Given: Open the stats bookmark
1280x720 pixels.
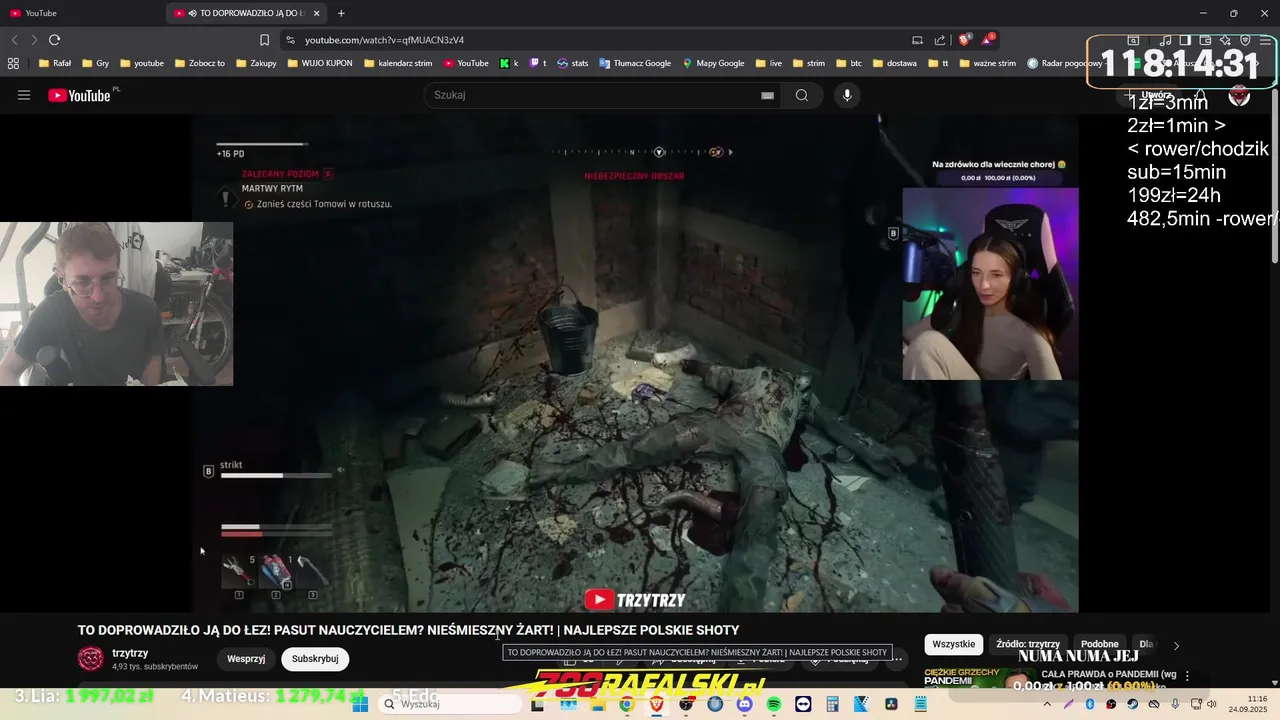Looking at the screenshot, I should point(572,63).
